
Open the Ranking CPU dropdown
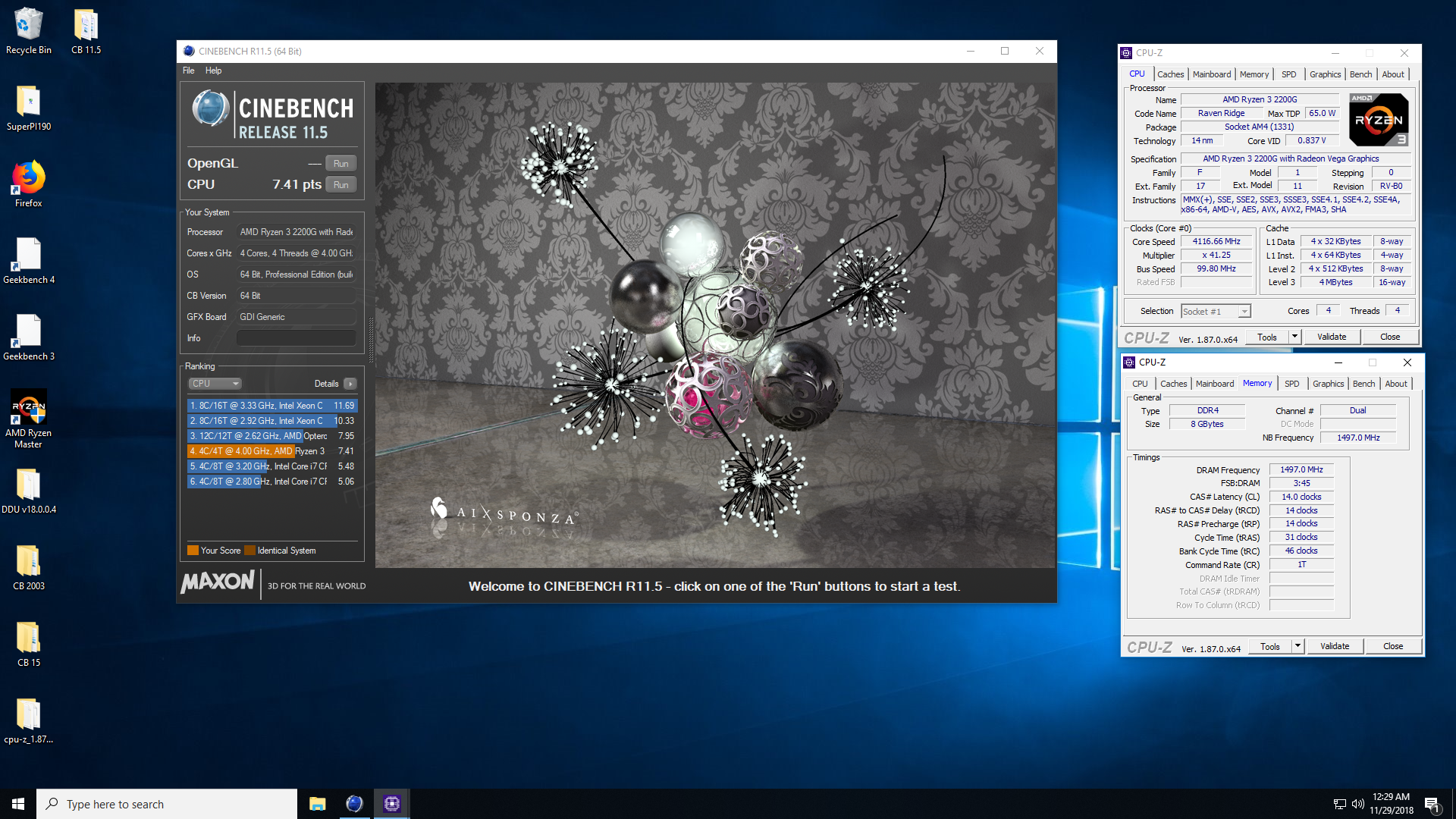click(x=215, y=384)
